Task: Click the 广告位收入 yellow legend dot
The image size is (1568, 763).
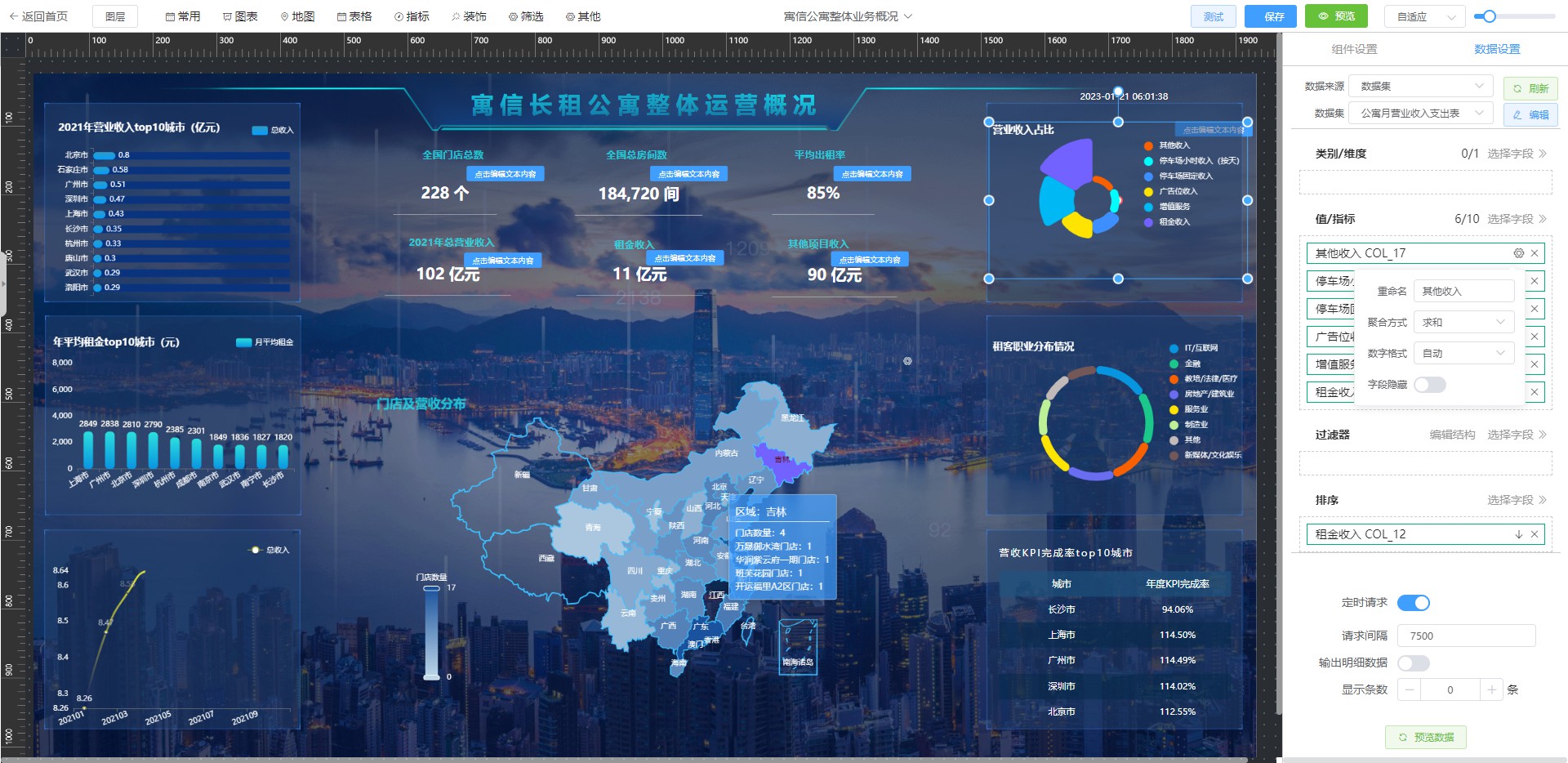Action: click(1148, 191)
